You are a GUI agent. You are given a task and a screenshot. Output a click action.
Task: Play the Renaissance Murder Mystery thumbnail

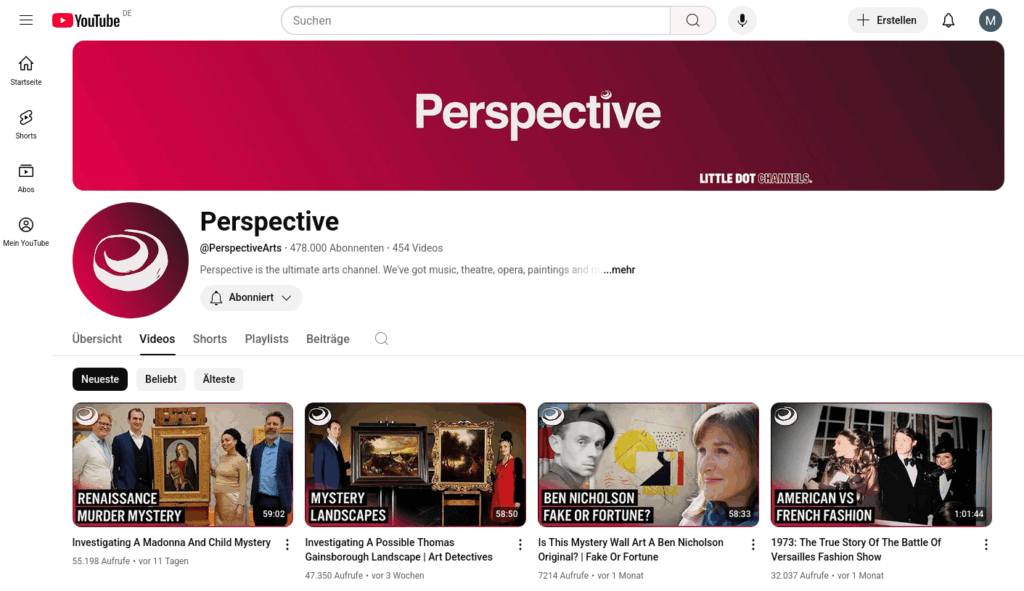point(183,464)
